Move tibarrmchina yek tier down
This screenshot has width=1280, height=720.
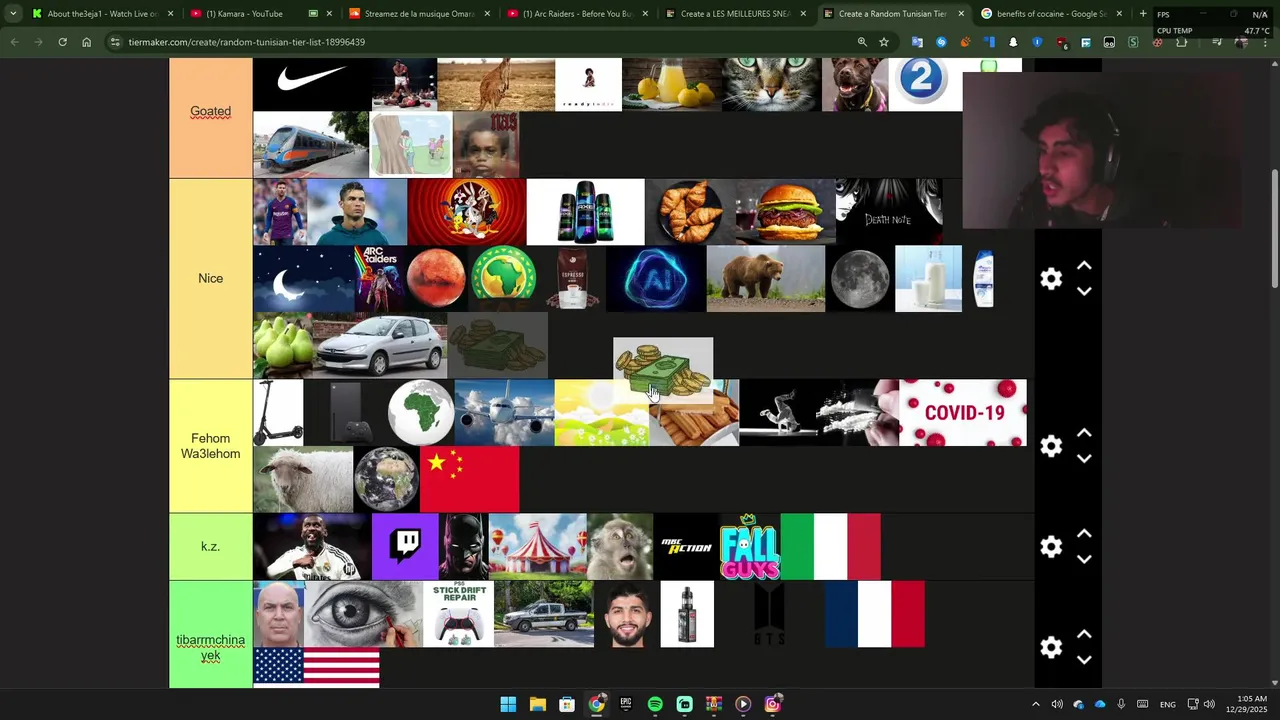(1084, 659)
